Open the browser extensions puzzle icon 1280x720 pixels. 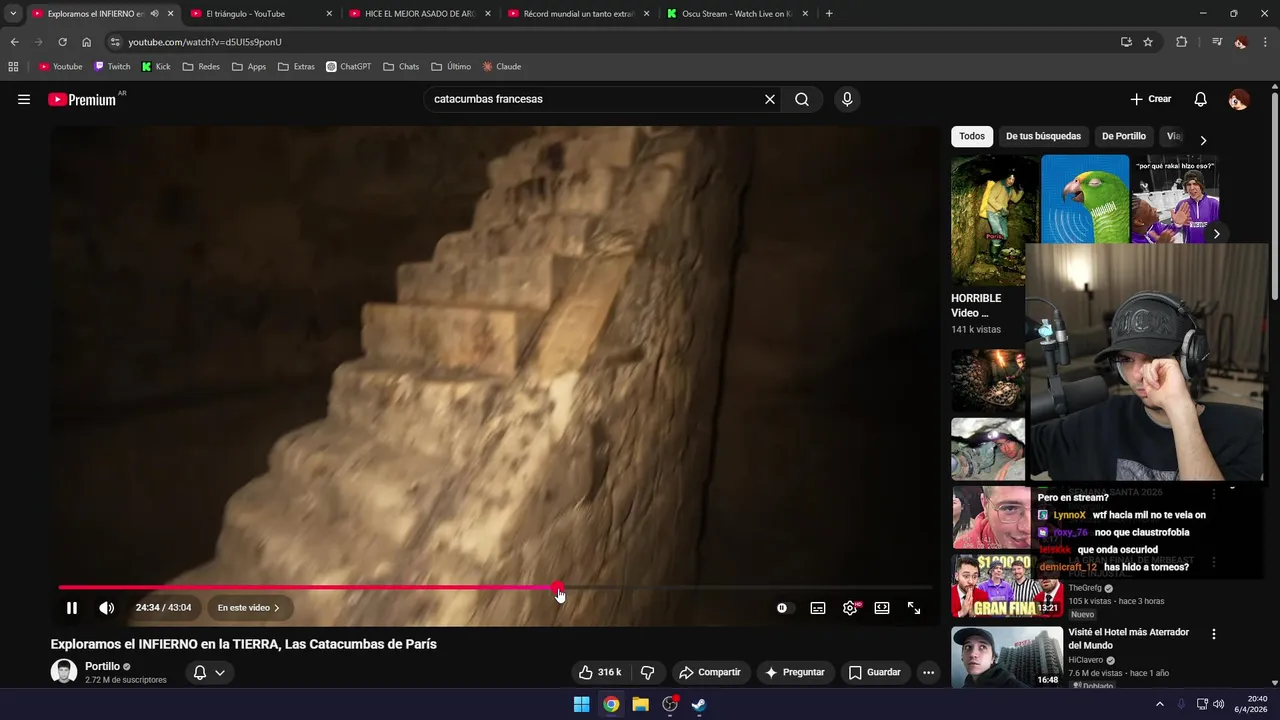(1181, 42)
